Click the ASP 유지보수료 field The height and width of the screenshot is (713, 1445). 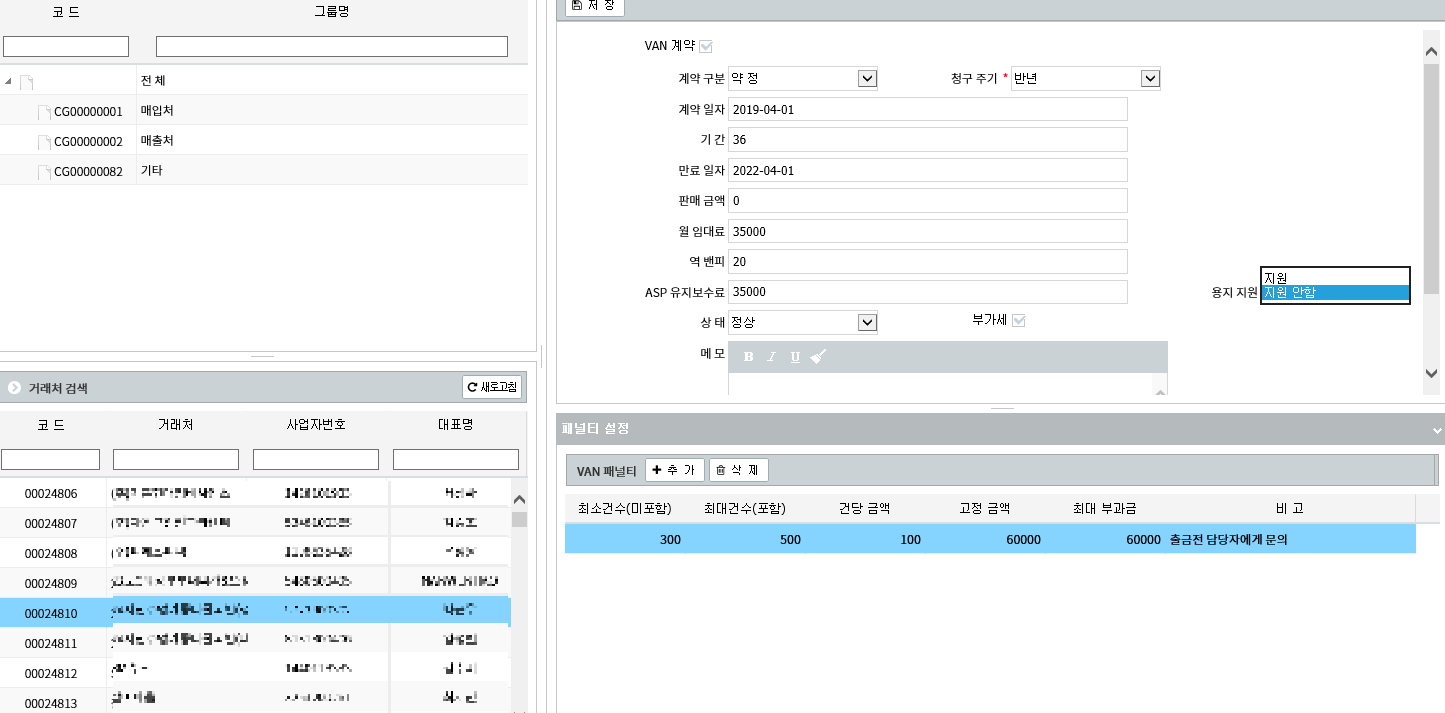(x=928, y=292)
